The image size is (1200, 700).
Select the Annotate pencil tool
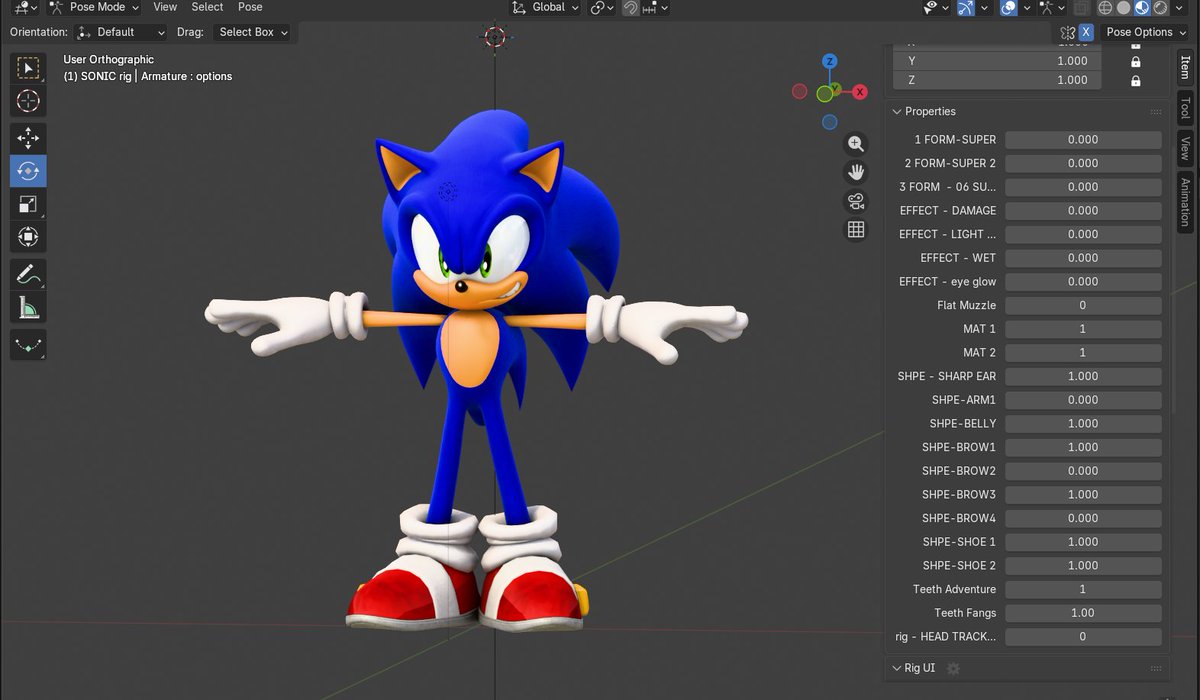coord(28,274)
